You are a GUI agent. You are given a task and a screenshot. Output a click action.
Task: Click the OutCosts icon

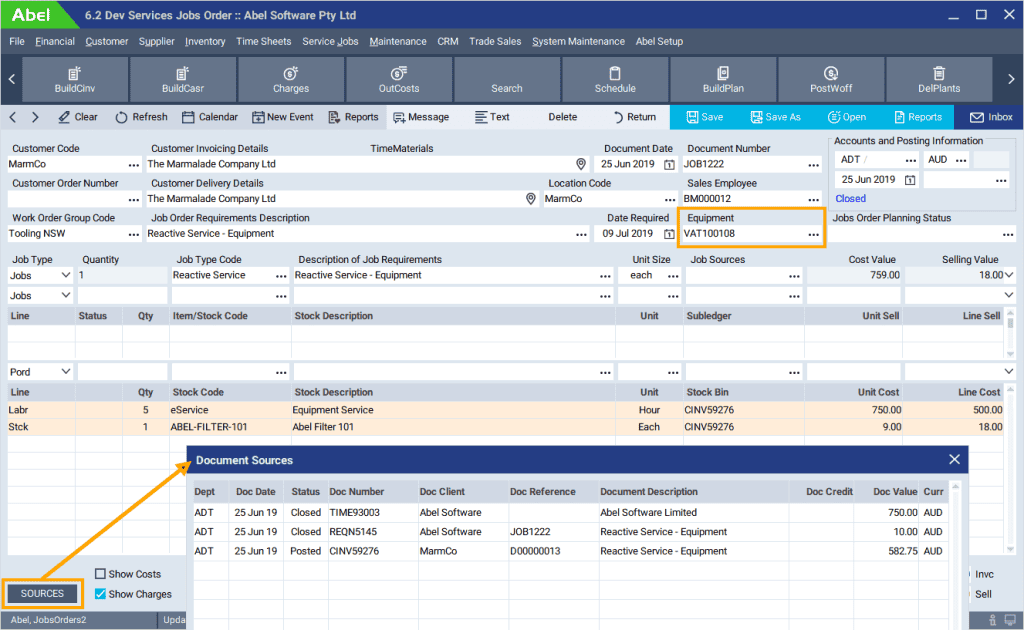coord(399,73)
